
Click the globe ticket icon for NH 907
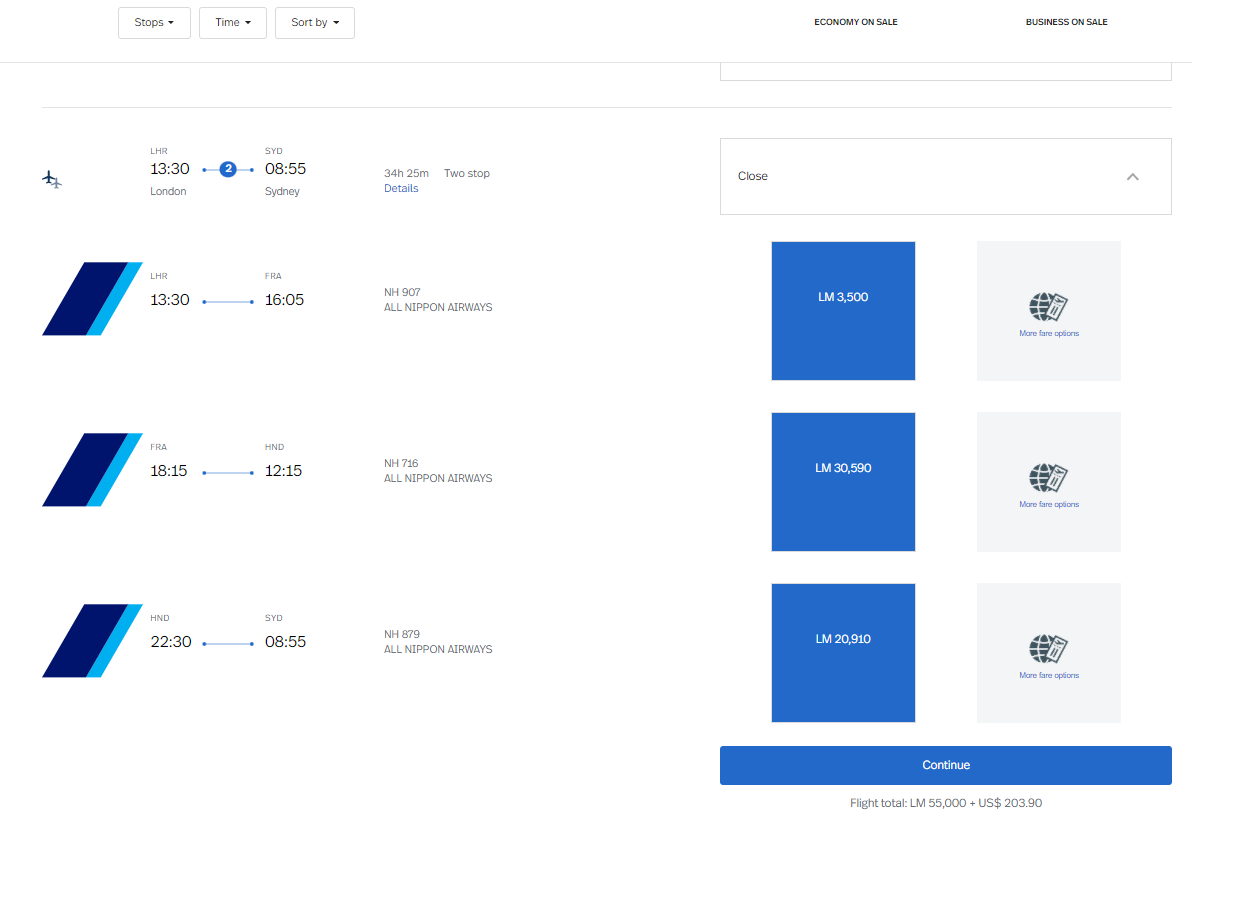[1049, 306]
